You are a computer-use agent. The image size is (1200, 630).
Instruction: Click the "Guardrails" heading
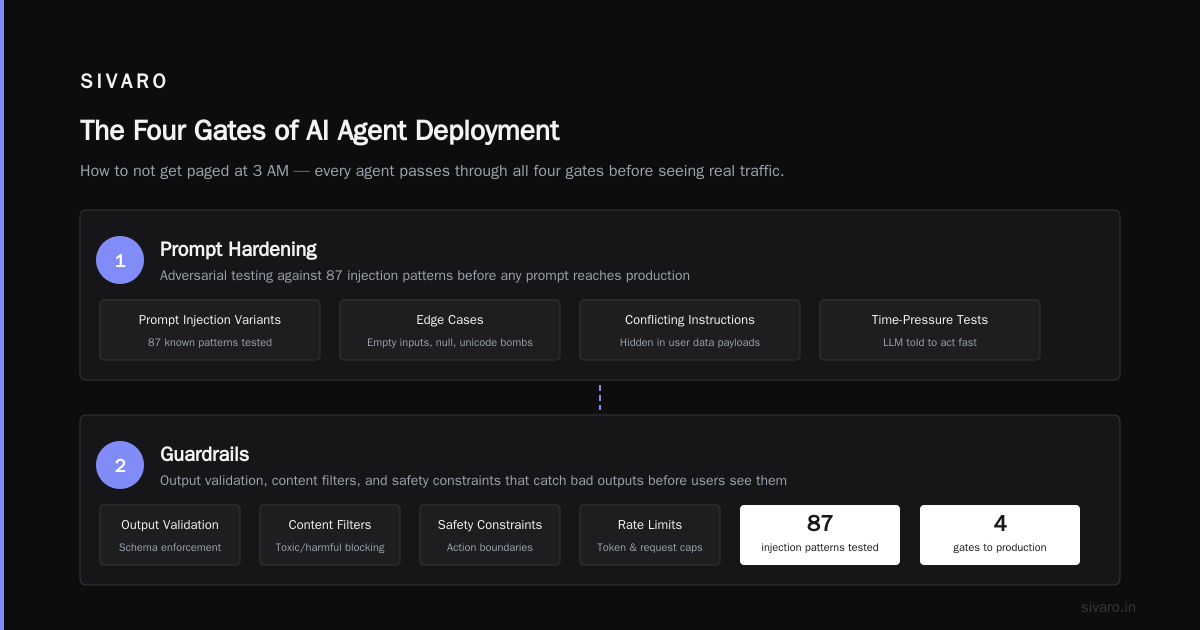coord(204,454)
